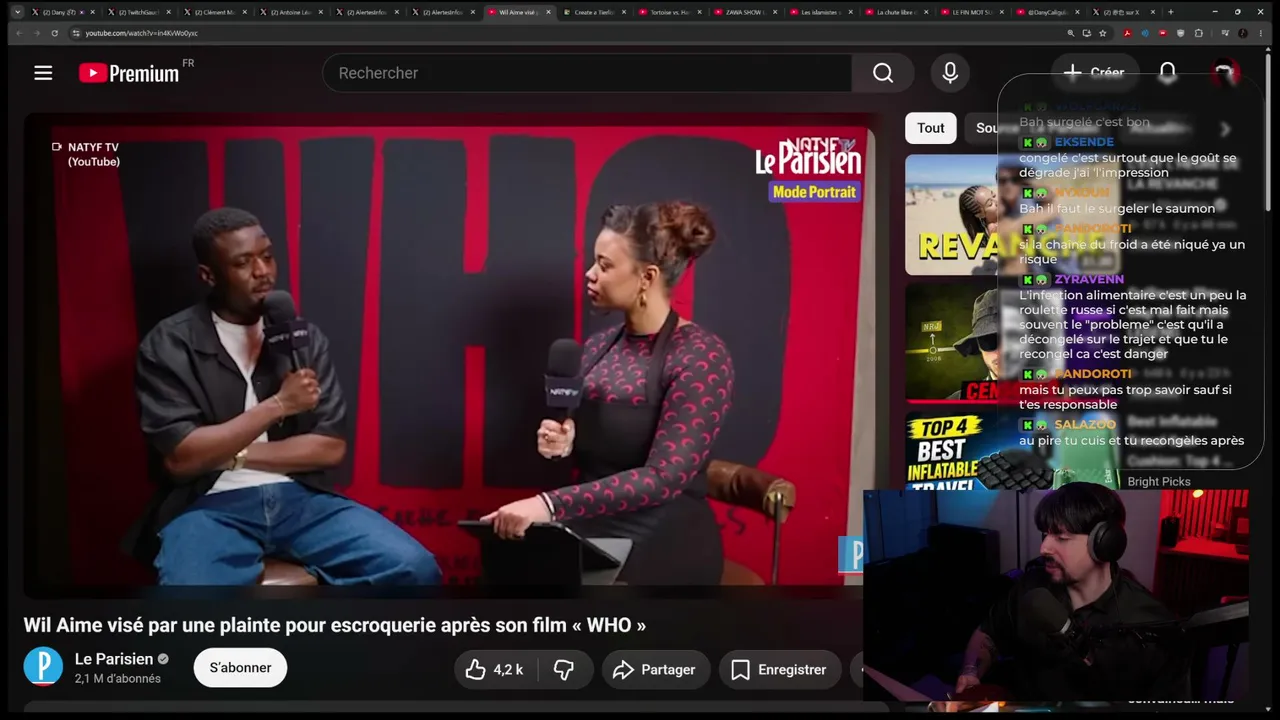Click the EKSENDE chat username
Image resolution: width=1280 pixels, height=720 pixels.
point(1084,142)
